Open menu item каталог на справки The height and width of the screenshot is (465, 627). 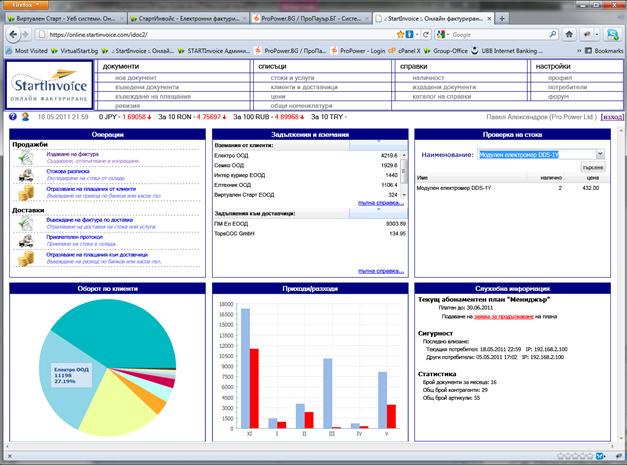[441, 97]
